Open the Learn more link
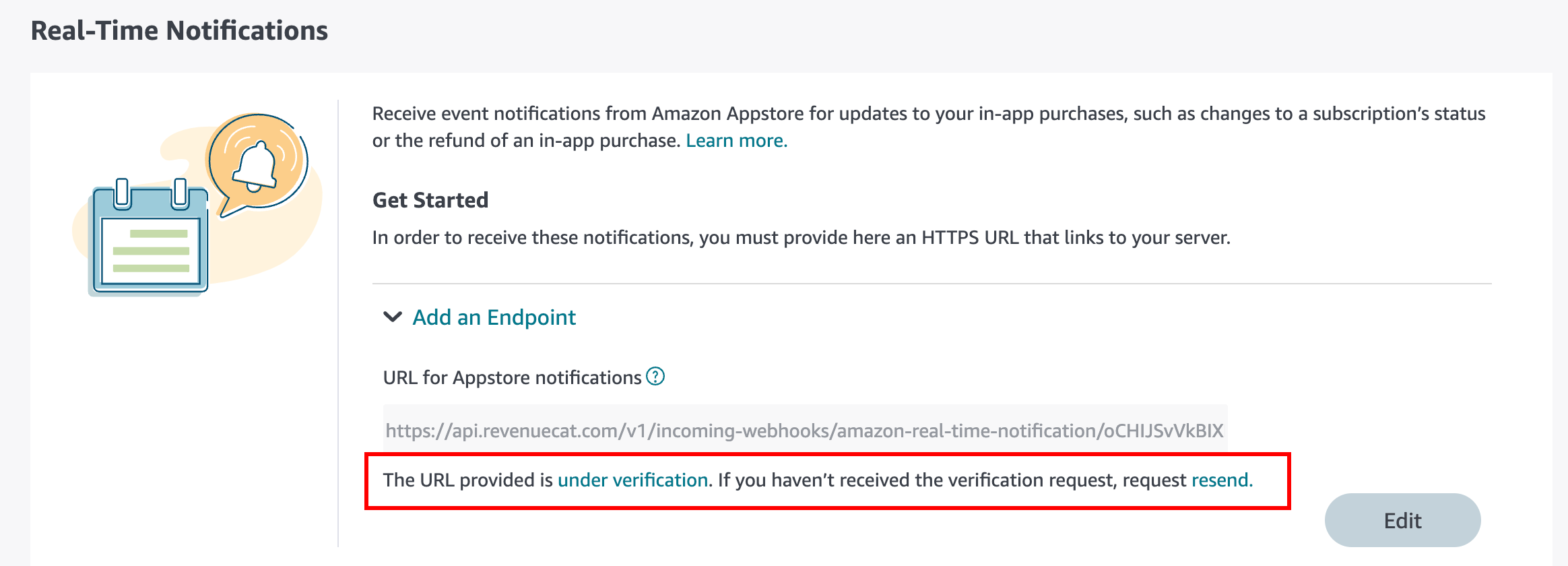Screen dimensions: 1568x566 pos(736,141)
